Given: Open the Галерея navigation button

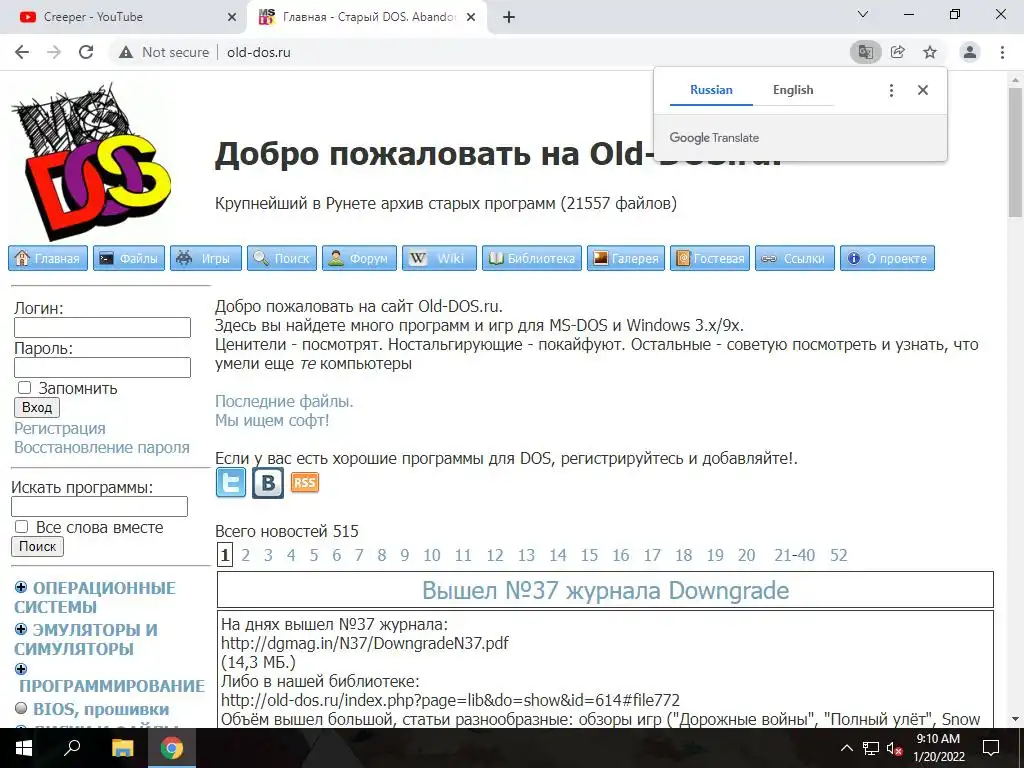Looking at the screenshot, I should click(x=626, y=258).
